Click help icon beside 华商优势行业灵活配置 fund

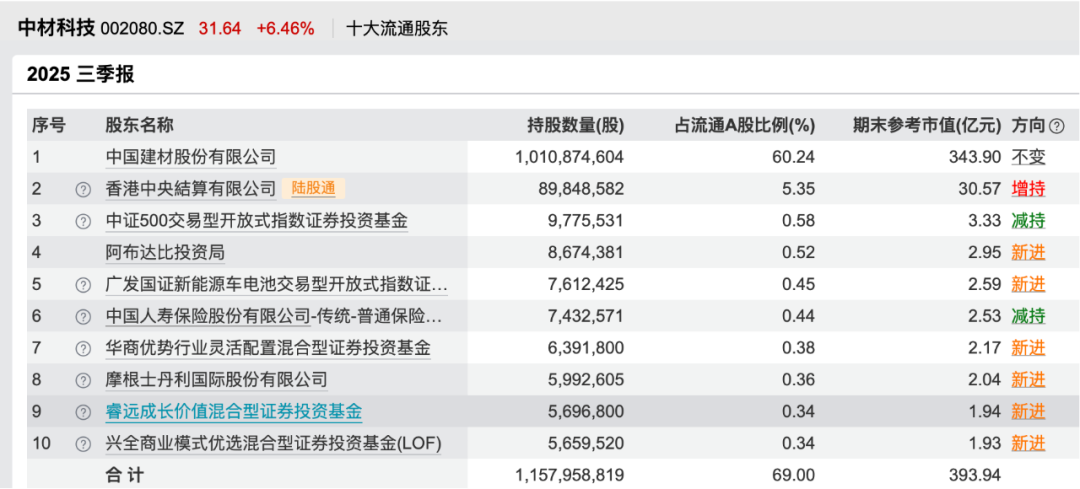(83, 349)
